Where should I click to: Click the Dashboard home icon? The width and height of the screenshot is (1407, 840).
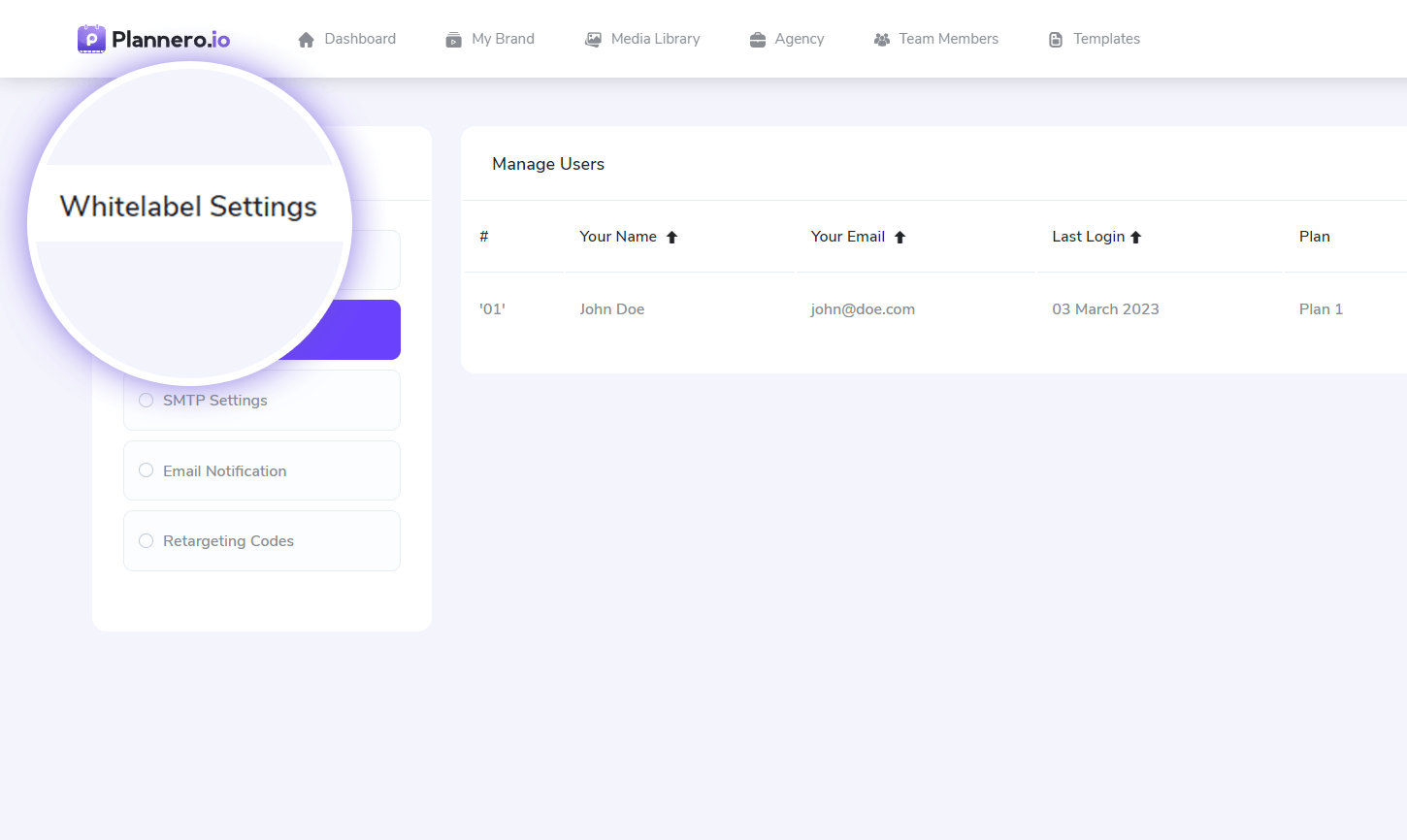(306, 40)
